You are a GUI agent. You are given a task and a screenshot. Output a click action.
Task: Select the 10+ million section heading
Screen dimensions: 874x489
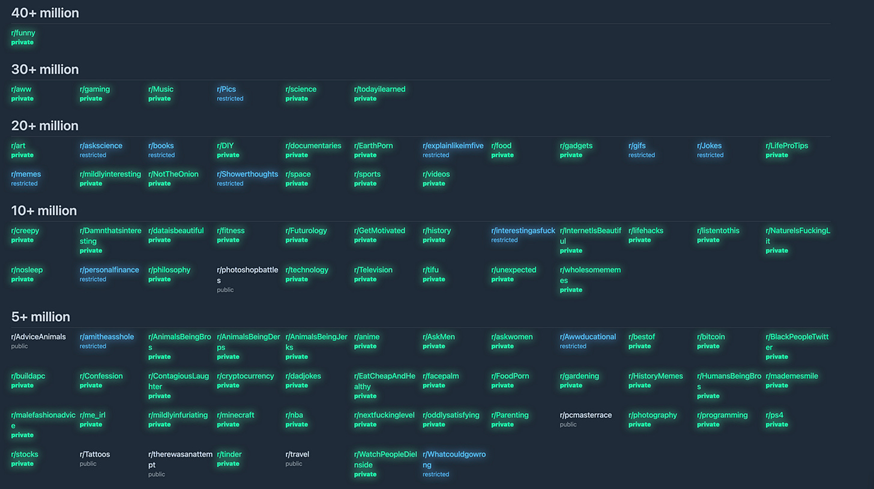[x=44, y=211]
